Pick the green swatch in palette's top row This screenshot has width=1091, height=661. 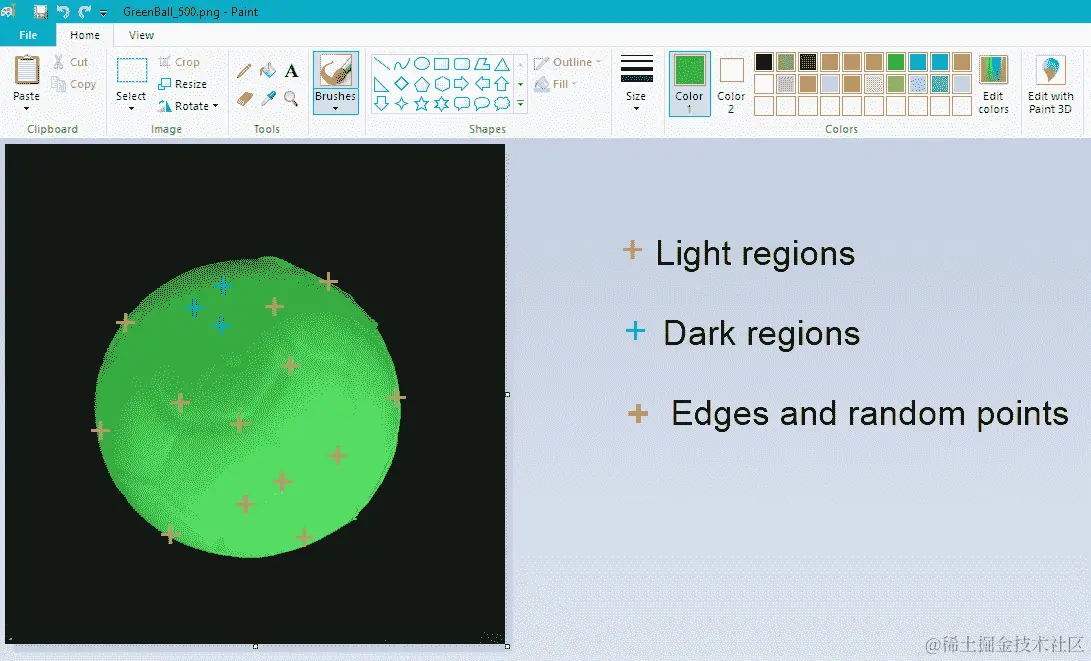pos(896,62)
